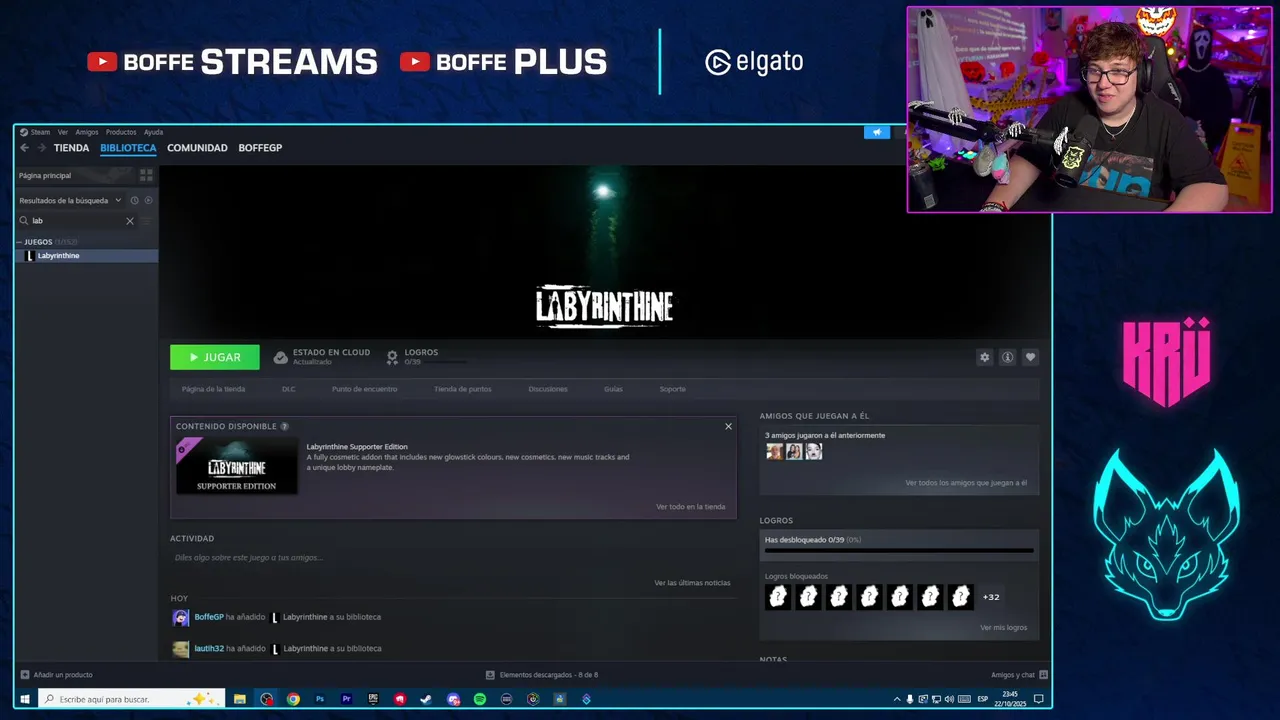
Task: Click Ver todos los amigos que juegan
Action: (x=966, y=483)
